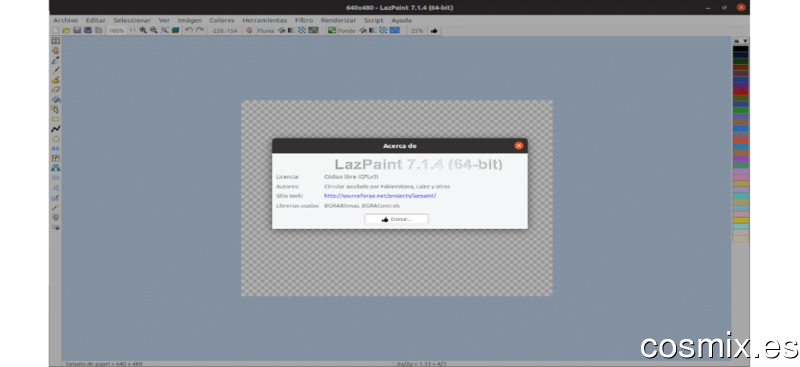Image resolution: width=800 pixels, height=367 pixels.
Task: Select the text tool labeled Ab
Action: [x=56, y=149]
